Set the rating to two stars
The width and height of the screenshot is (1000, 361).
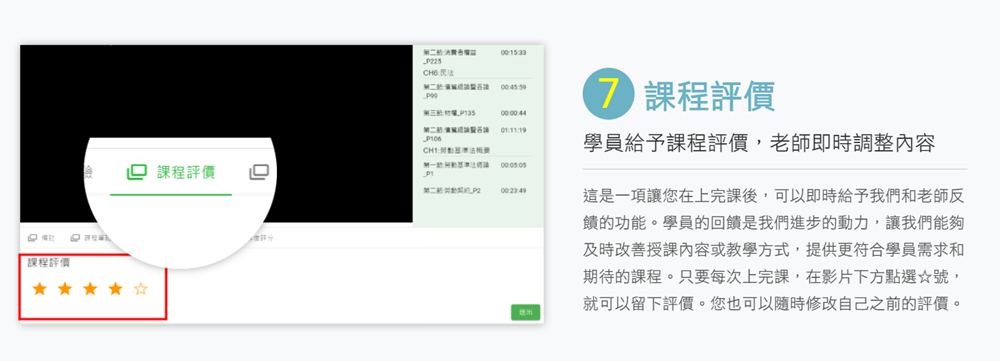[65, 289]
